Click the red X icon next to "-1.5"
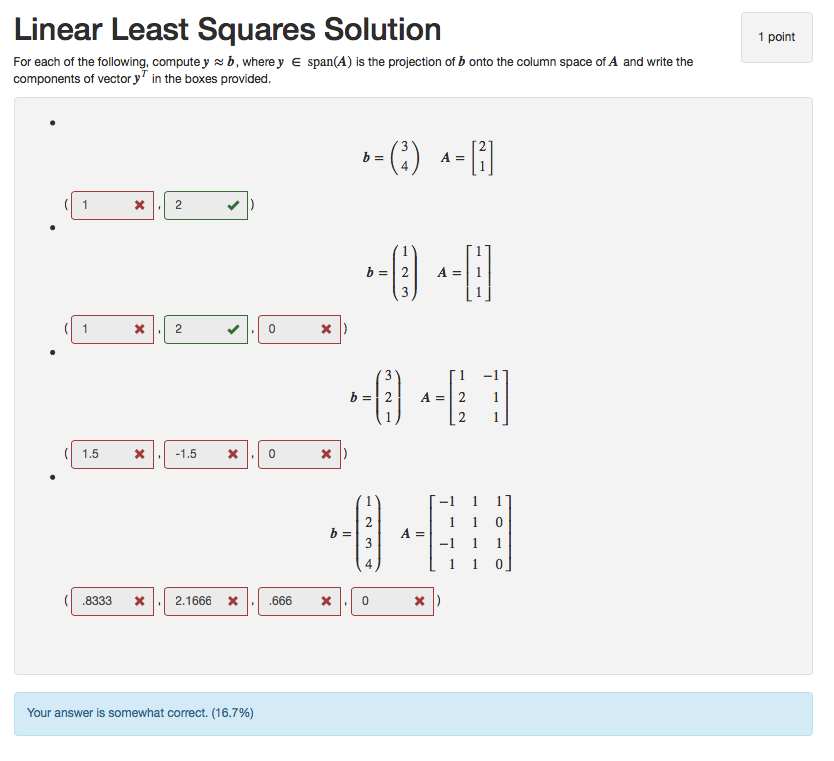 coord(231,454)
